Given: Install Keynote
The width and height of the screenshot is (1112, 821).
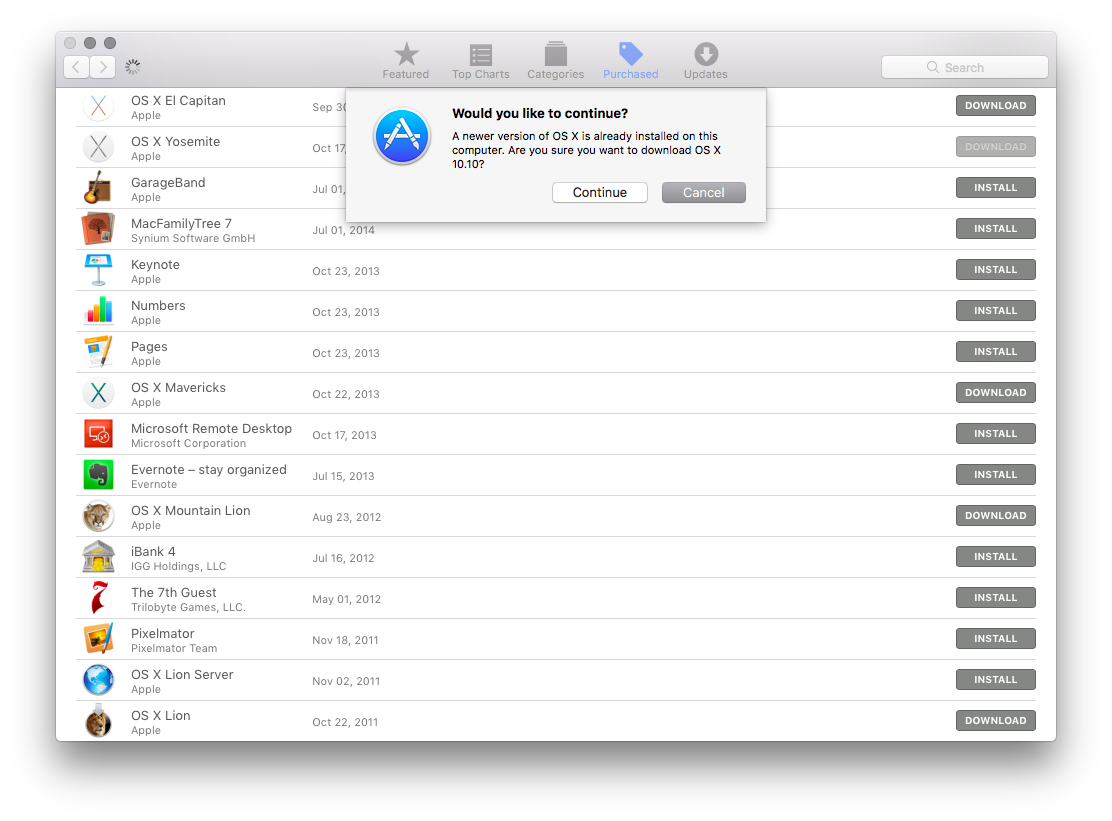Looking at the screenshot, I should [x=996, y=269].
